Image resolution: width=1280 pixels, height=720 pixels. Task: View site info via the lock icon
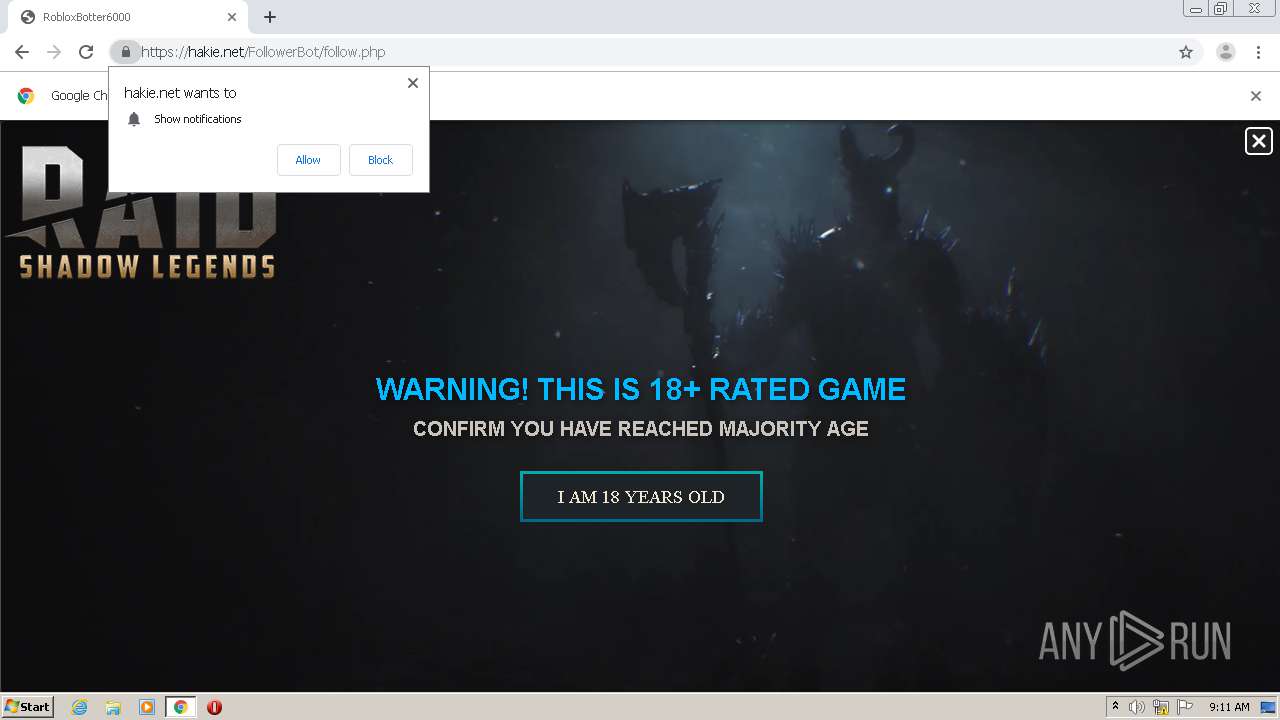(x=125, y=52)
